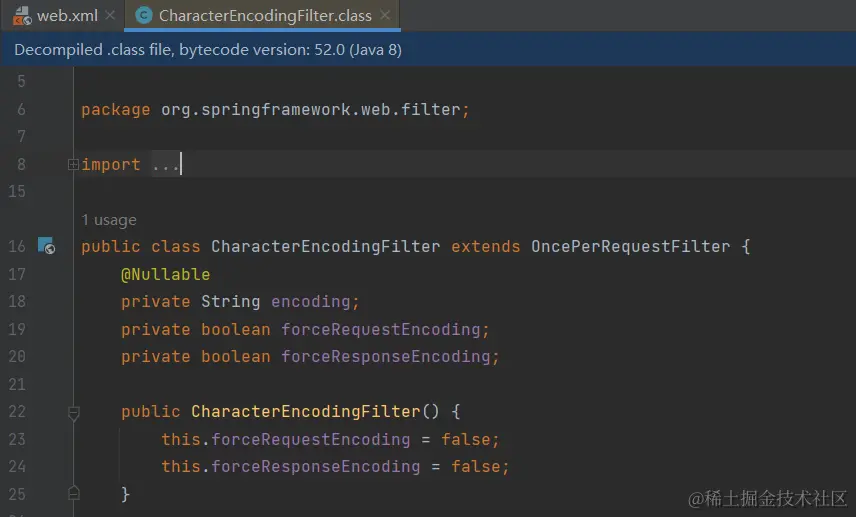Expand the folded import block
This screenshot has height=517, width=856.
pyautogui.click(x=73, y=164)
